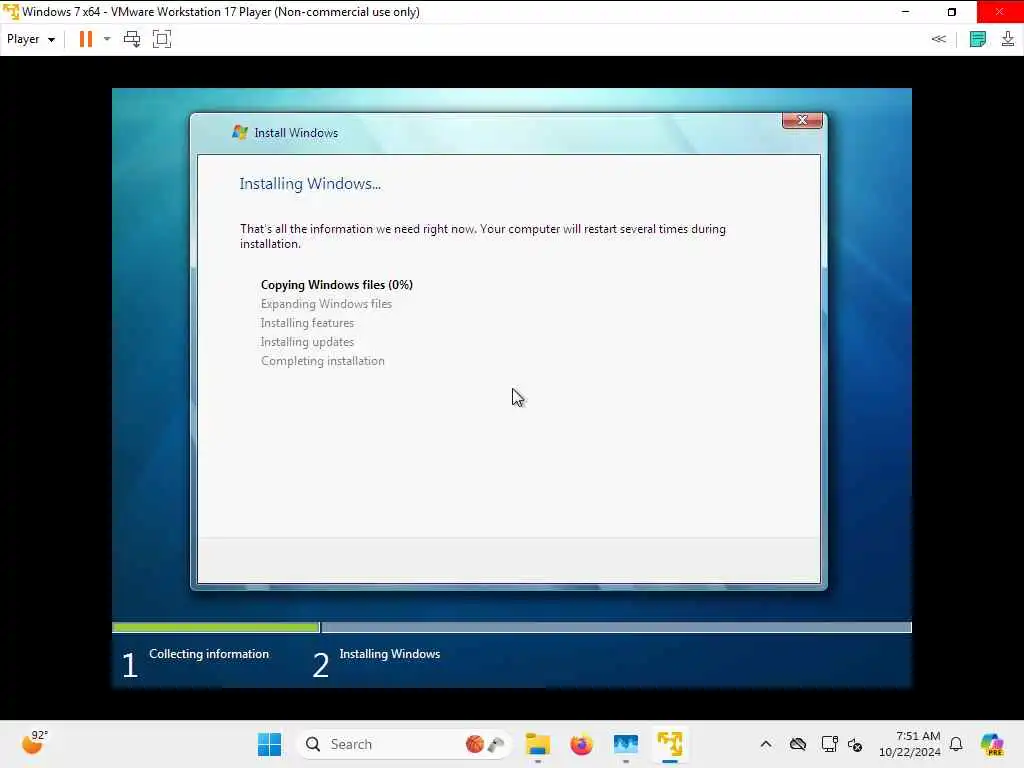Viewport: 1024px width, 768px height.
Task: Click the VMware Player taskbar icon
Action: 670,744
